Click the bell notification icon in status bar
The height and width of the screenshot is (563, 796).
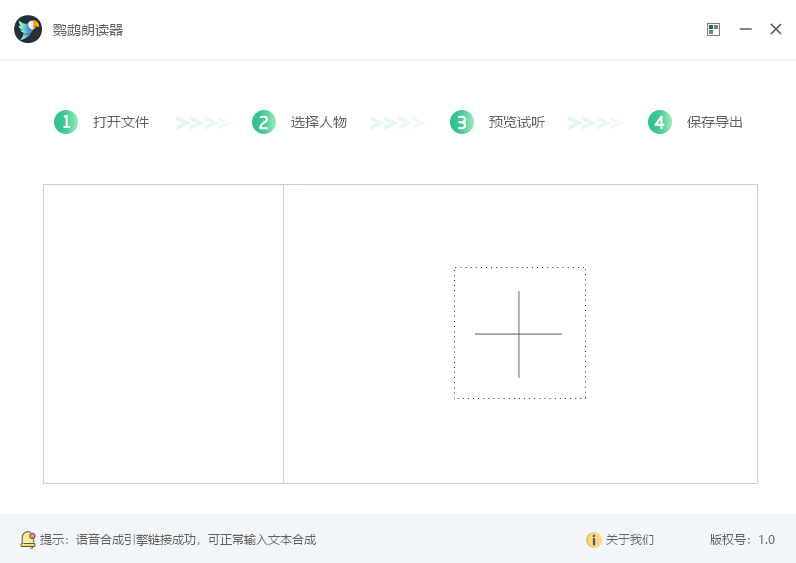pyautogui.click(x=28, y=539)
